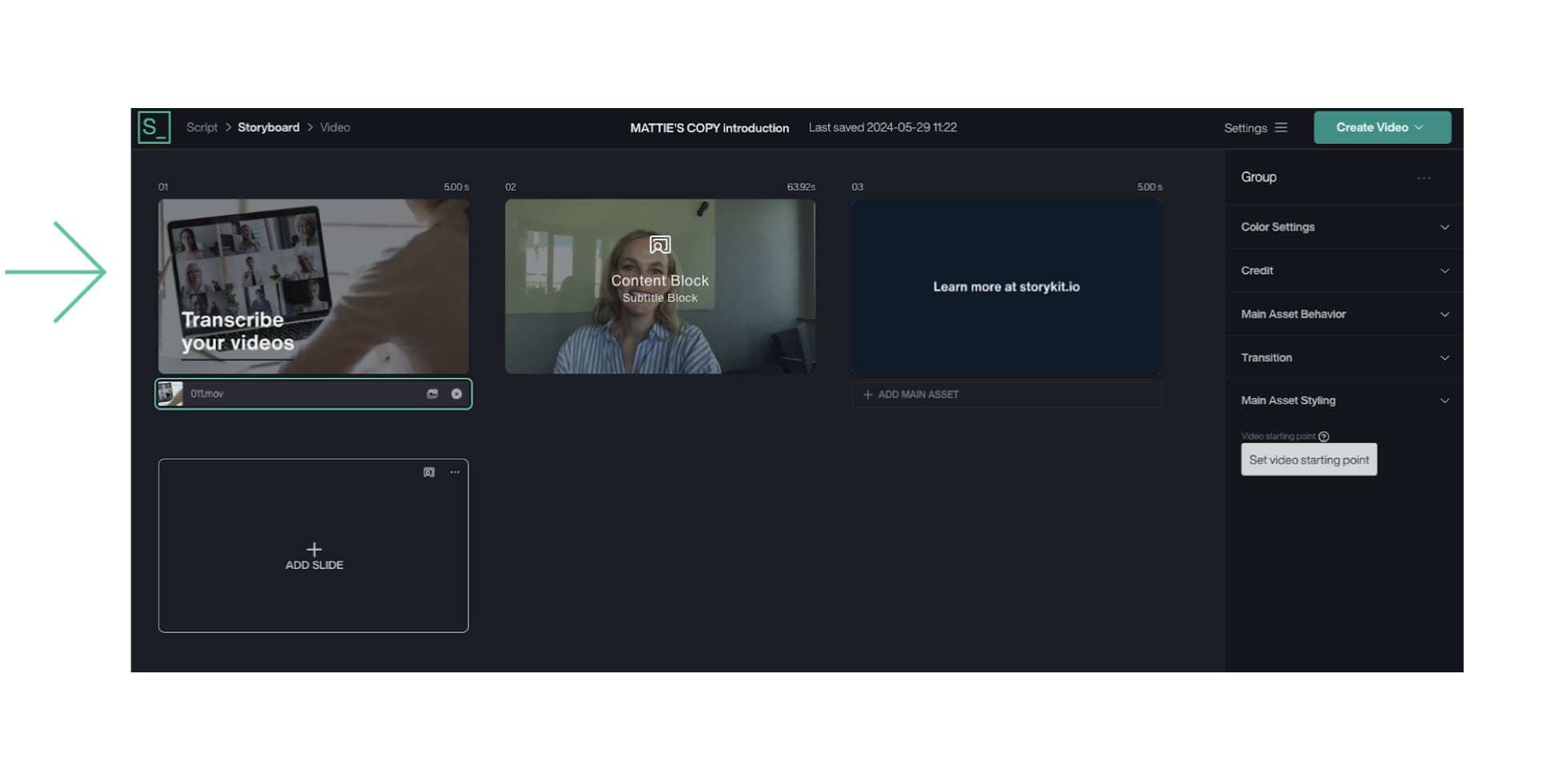Viewport: 1568px width, 770px height.
Task: Click the 011.mov asset thumbnail icon
Action: tap(170, 394)
